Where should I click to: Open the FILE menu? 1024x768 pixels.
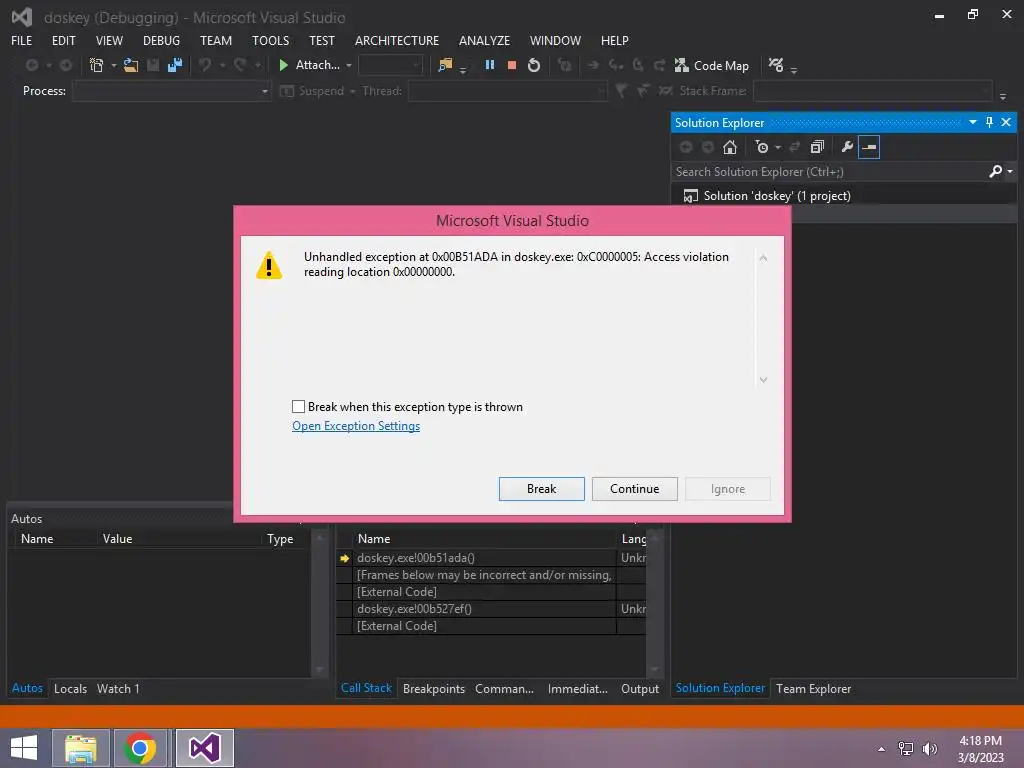[x=22, y=40]
